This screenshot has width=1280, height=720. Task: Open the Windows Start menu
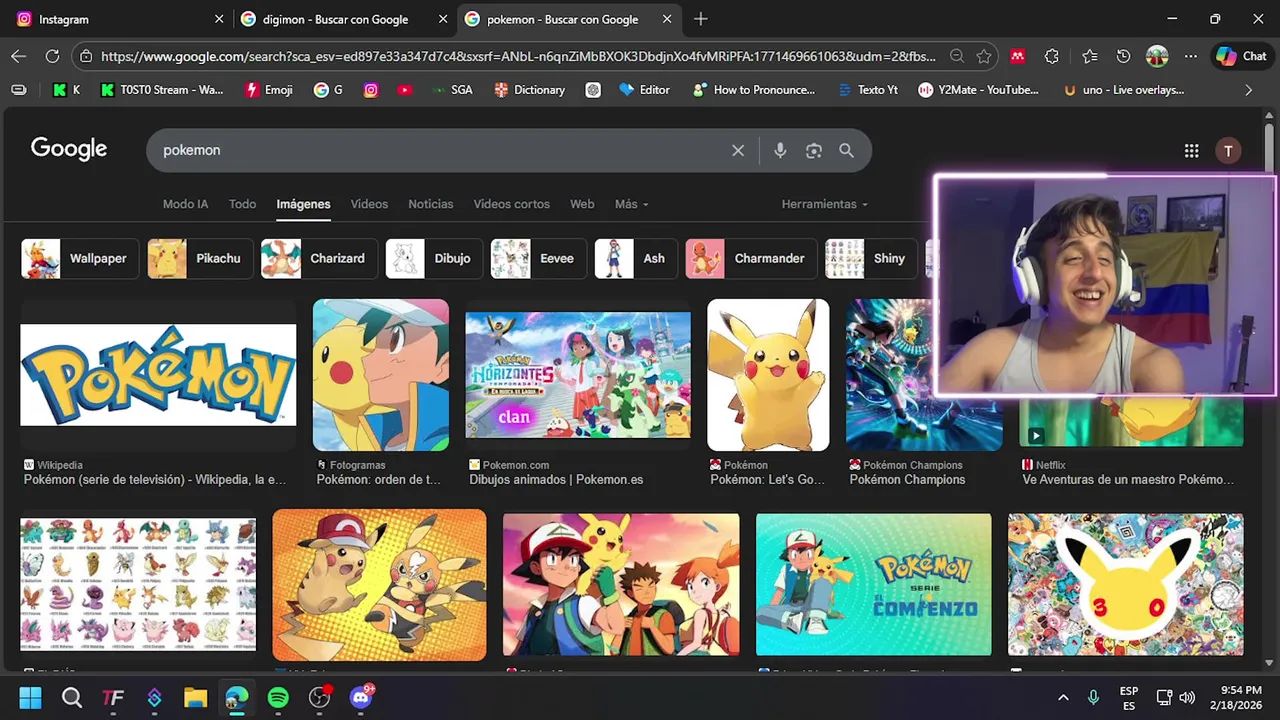30,697
